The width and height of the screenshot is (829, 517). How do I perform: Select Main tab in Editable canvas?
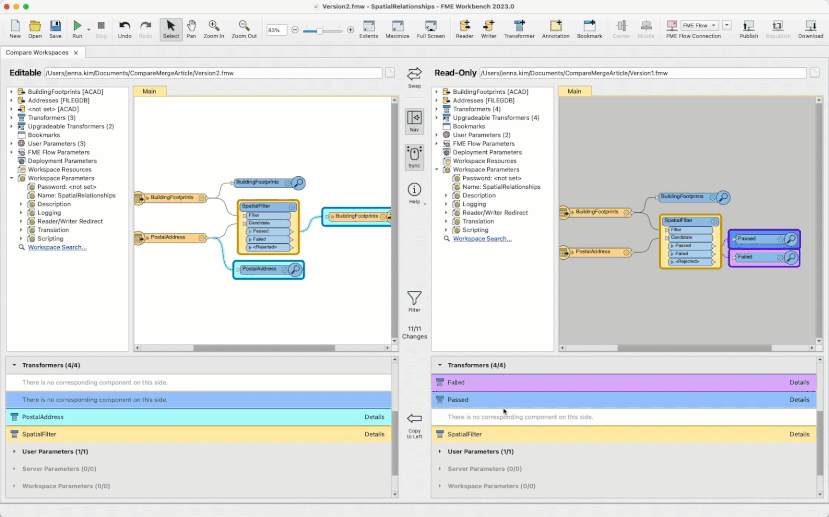(x=150, y=91)
